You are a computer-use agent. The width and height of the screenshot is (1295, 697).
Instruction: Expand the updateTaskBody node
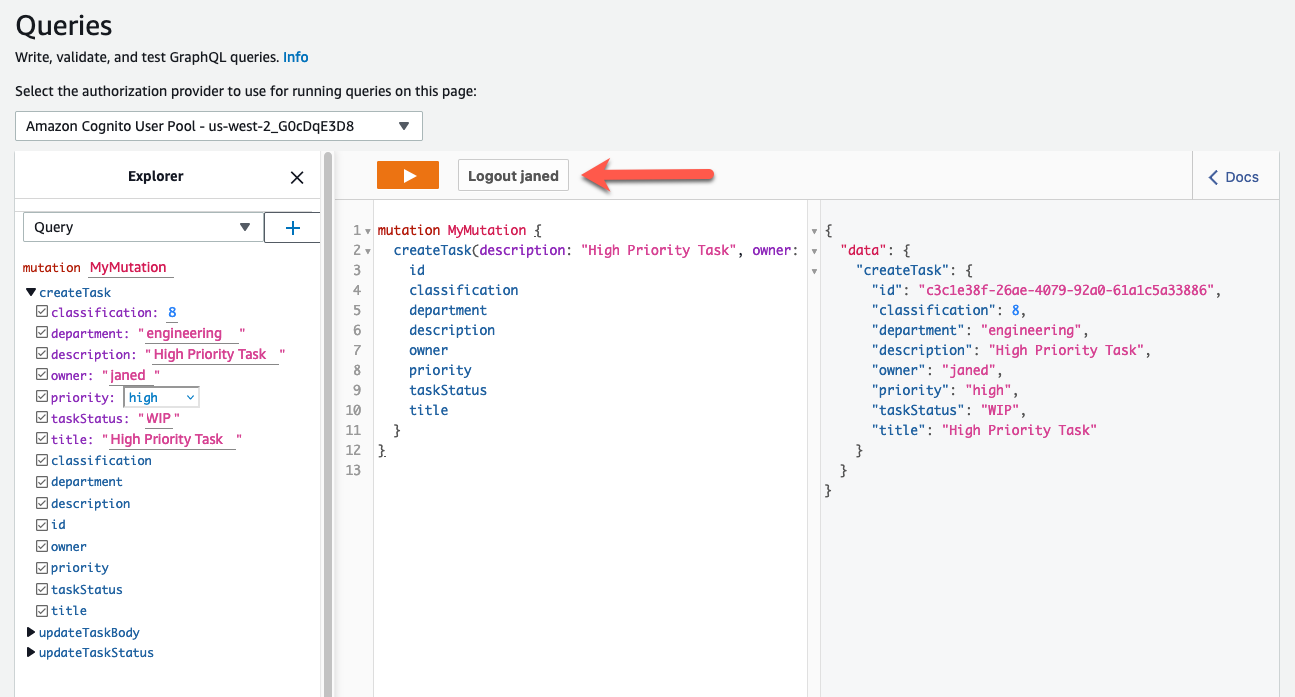(31, 632)
